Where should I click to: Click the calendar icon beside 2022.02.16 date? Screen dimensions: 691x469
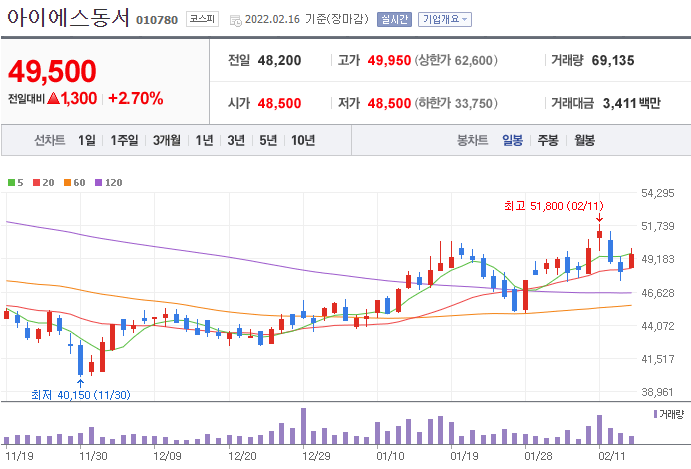(236, 20)
